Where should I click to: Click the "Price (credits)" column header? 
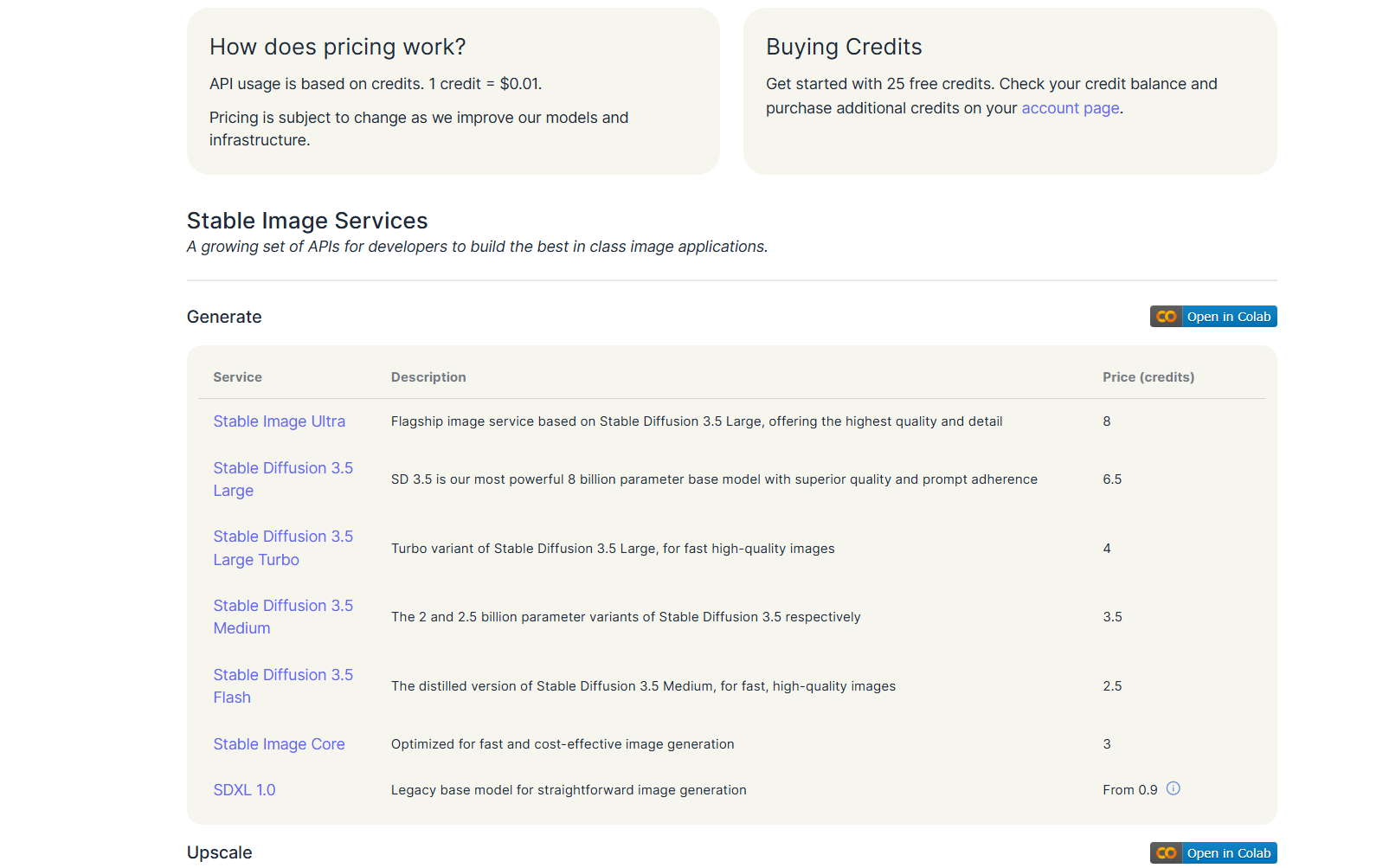[1148, 377]
